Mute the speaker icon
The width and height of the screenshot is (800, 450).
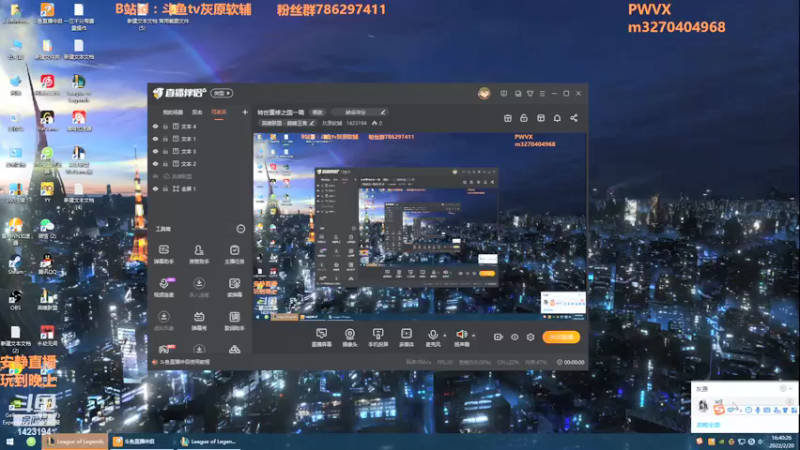461,334
